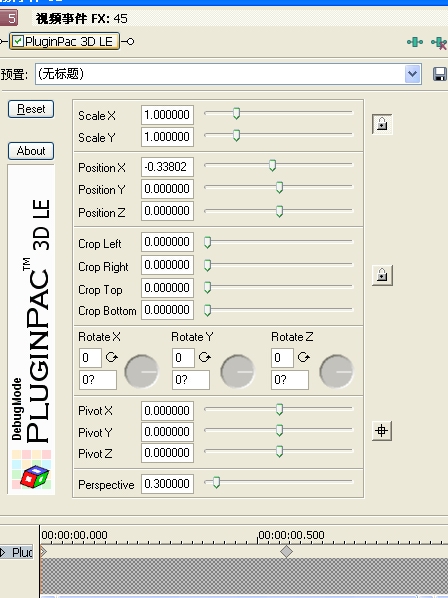Screen dimensions: 448x598
Task: Toggle the Crop values lock icon
Action: [382, 275]
